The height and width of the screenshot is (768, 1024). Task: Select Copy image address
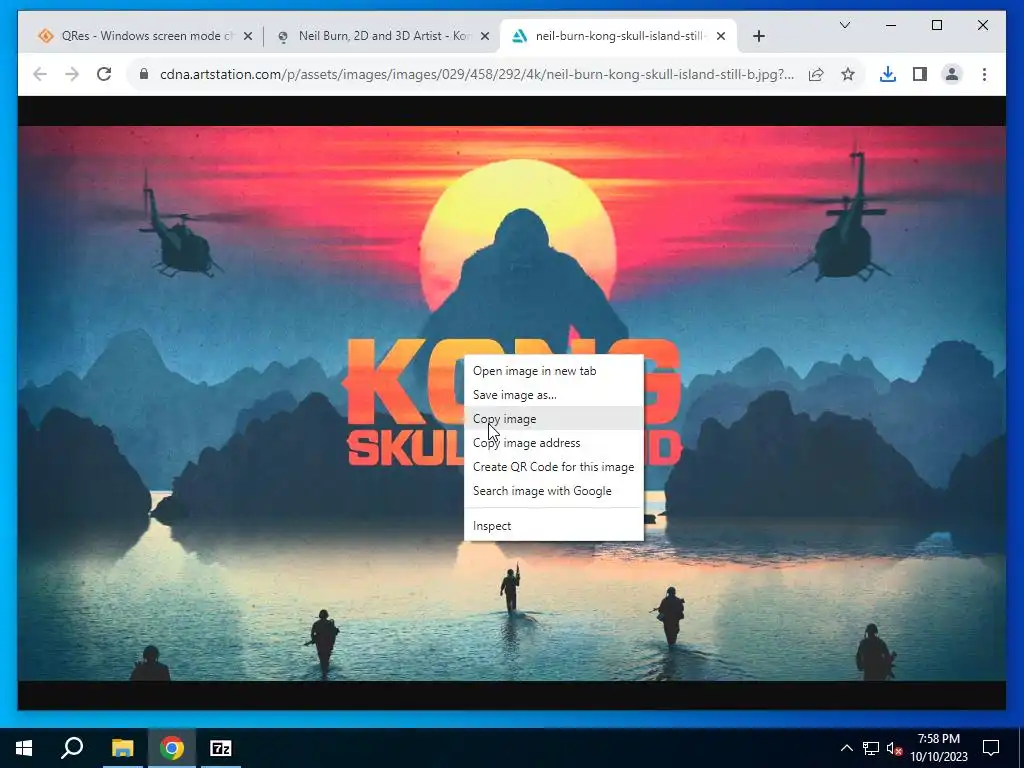tap(554, 443)
